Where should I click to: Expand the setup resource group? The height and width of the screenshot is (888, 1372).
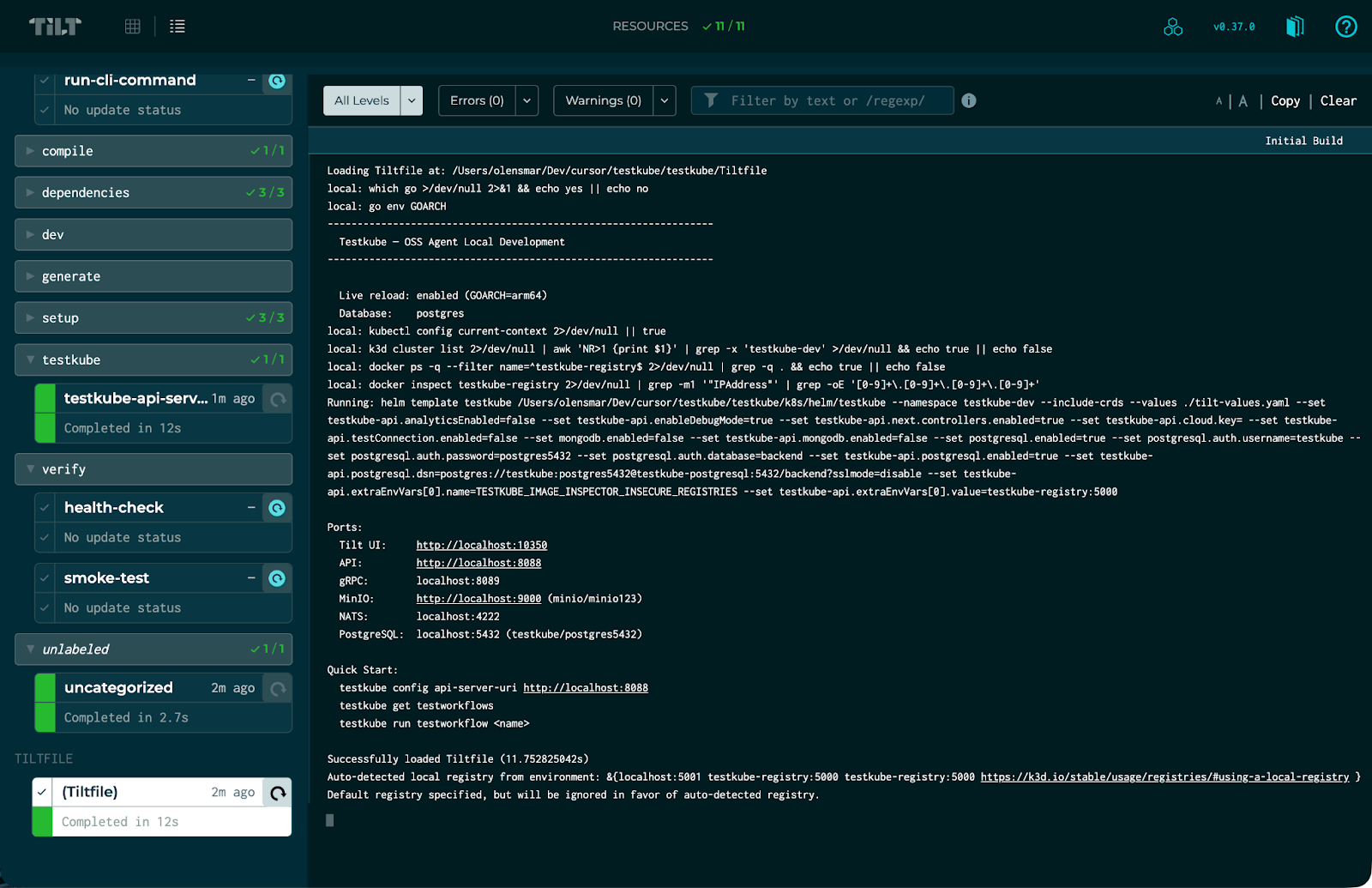[x=153, y=317]
